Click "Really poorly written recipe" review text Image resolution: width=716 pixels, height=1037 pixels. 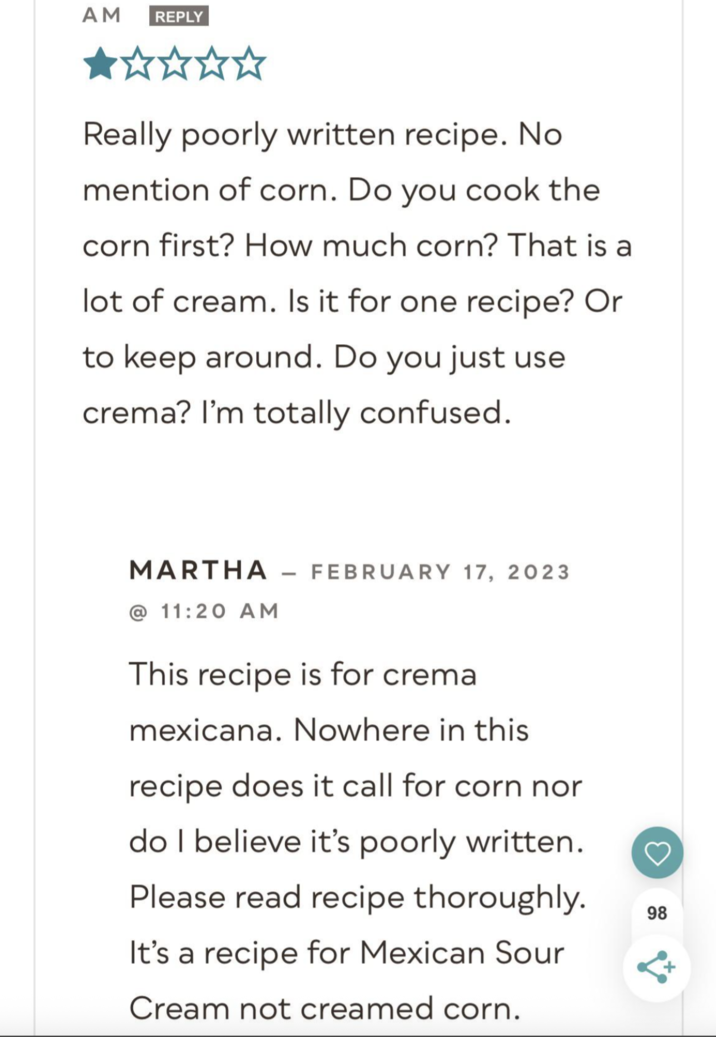288,134
